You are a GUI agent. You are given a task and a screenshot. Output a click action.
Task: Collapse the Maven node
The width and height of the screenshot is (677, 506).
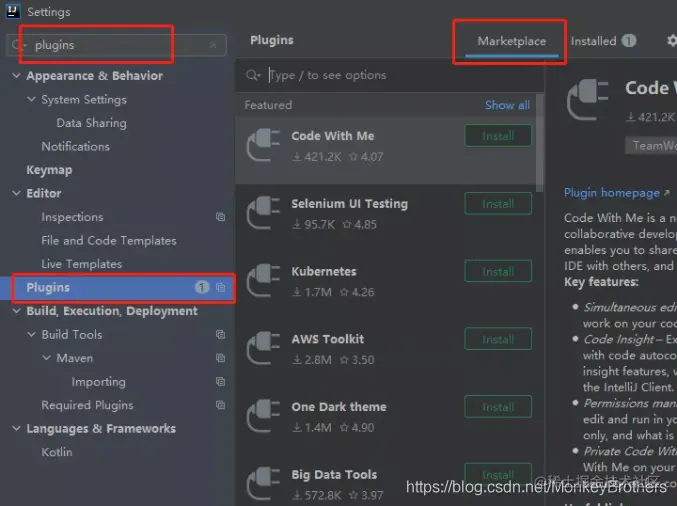pos(47,358)
